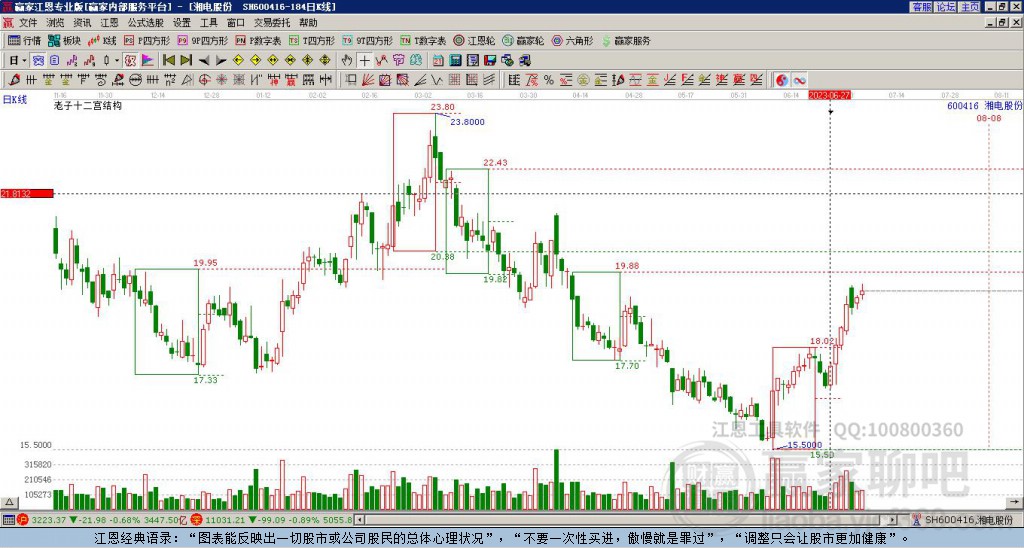Image resolution: width=1024 pixels, height=548 pixels.
Task: Click the 22.43 price level label
Action: (x=495, y=163)
